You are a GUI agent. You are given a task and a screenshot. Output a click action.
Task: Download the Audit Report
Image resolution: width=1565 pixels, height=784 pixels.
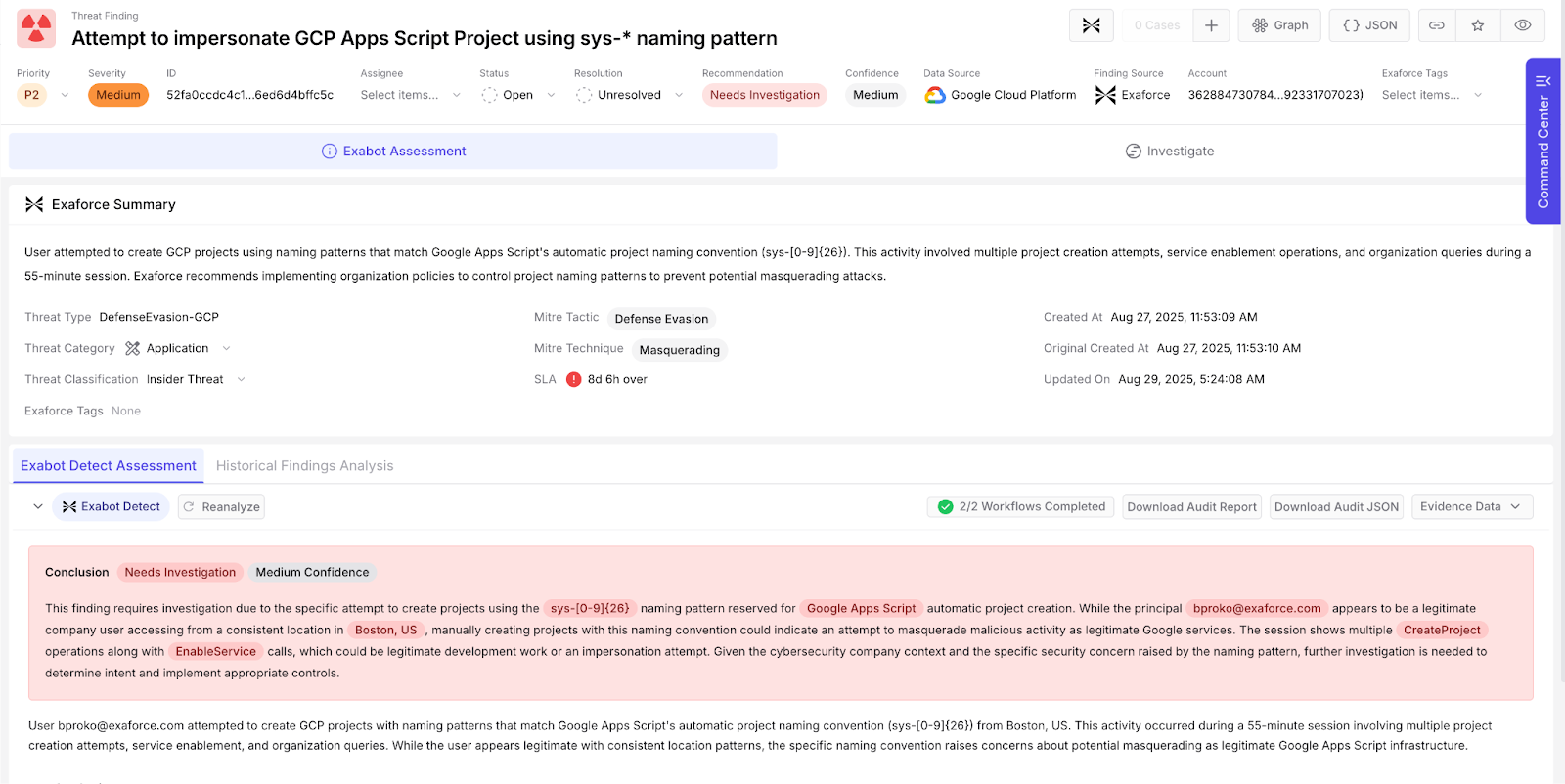tap(1191, 506)
